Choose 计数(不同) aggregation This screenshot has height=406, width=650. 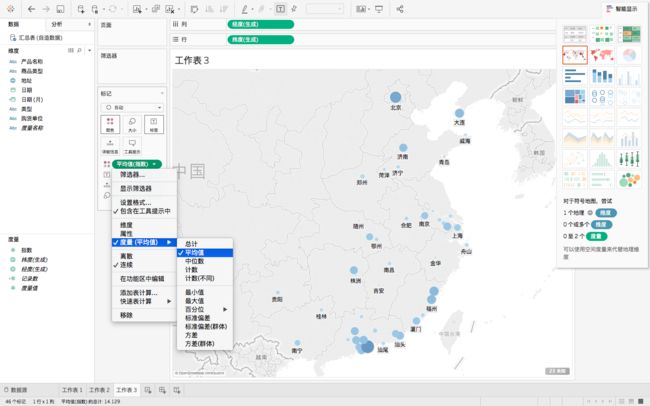(x=199, y=278)
